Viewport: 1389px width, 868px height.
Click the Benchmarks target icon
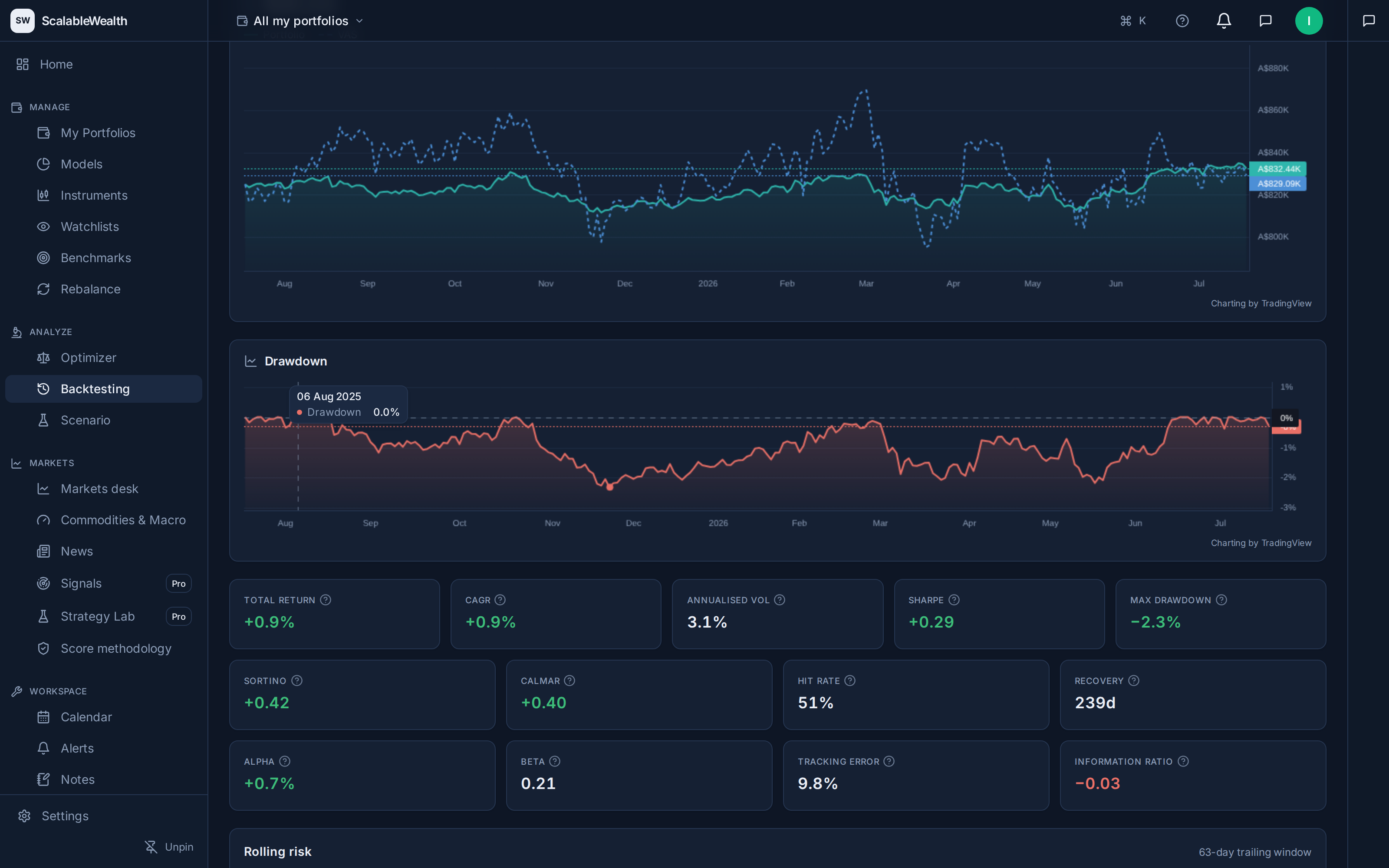[43, 258]
